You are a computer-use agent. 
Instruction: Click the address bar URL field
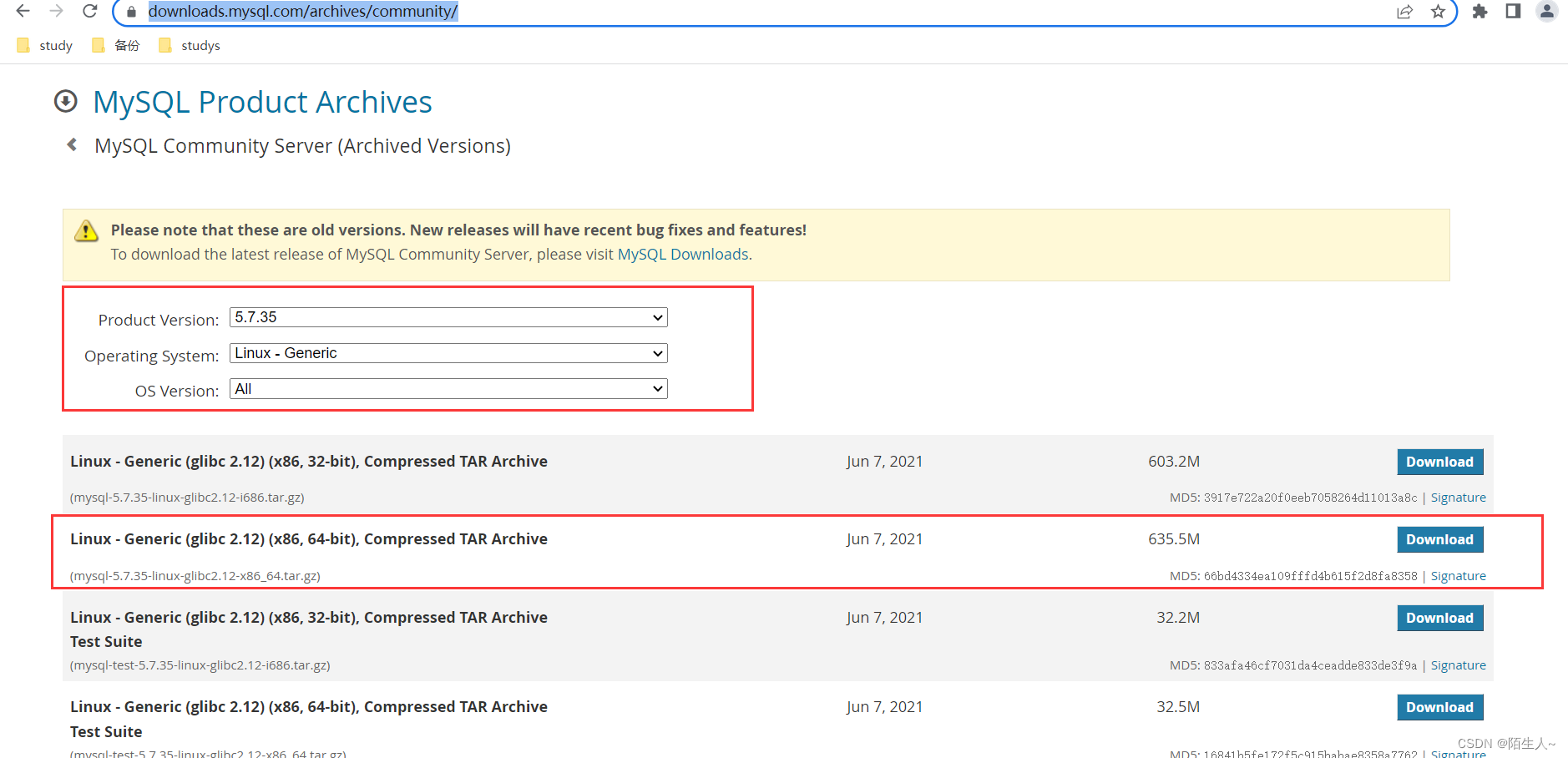[x=751, y=12]
